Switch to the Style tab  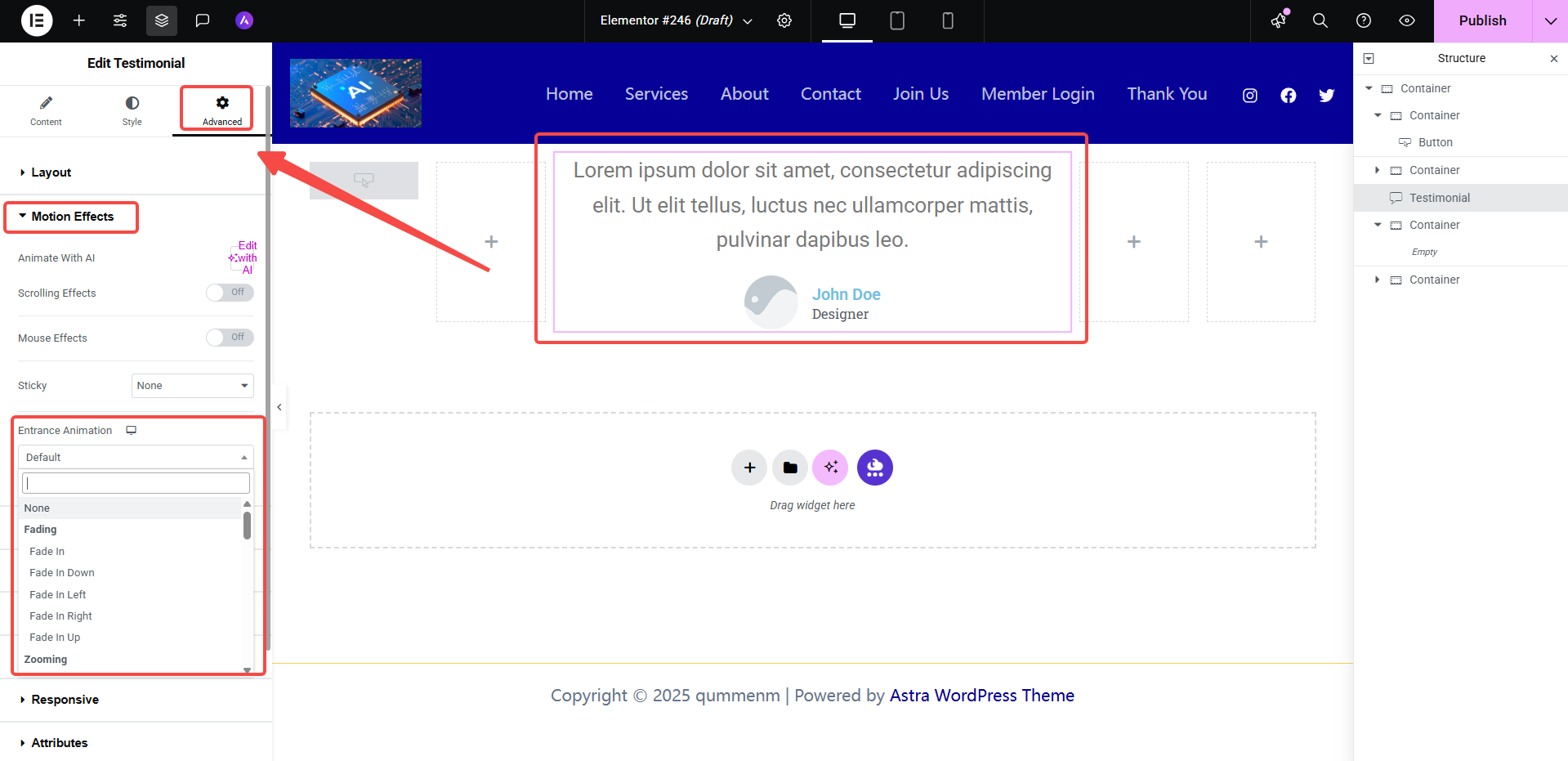tap(132, 110)
